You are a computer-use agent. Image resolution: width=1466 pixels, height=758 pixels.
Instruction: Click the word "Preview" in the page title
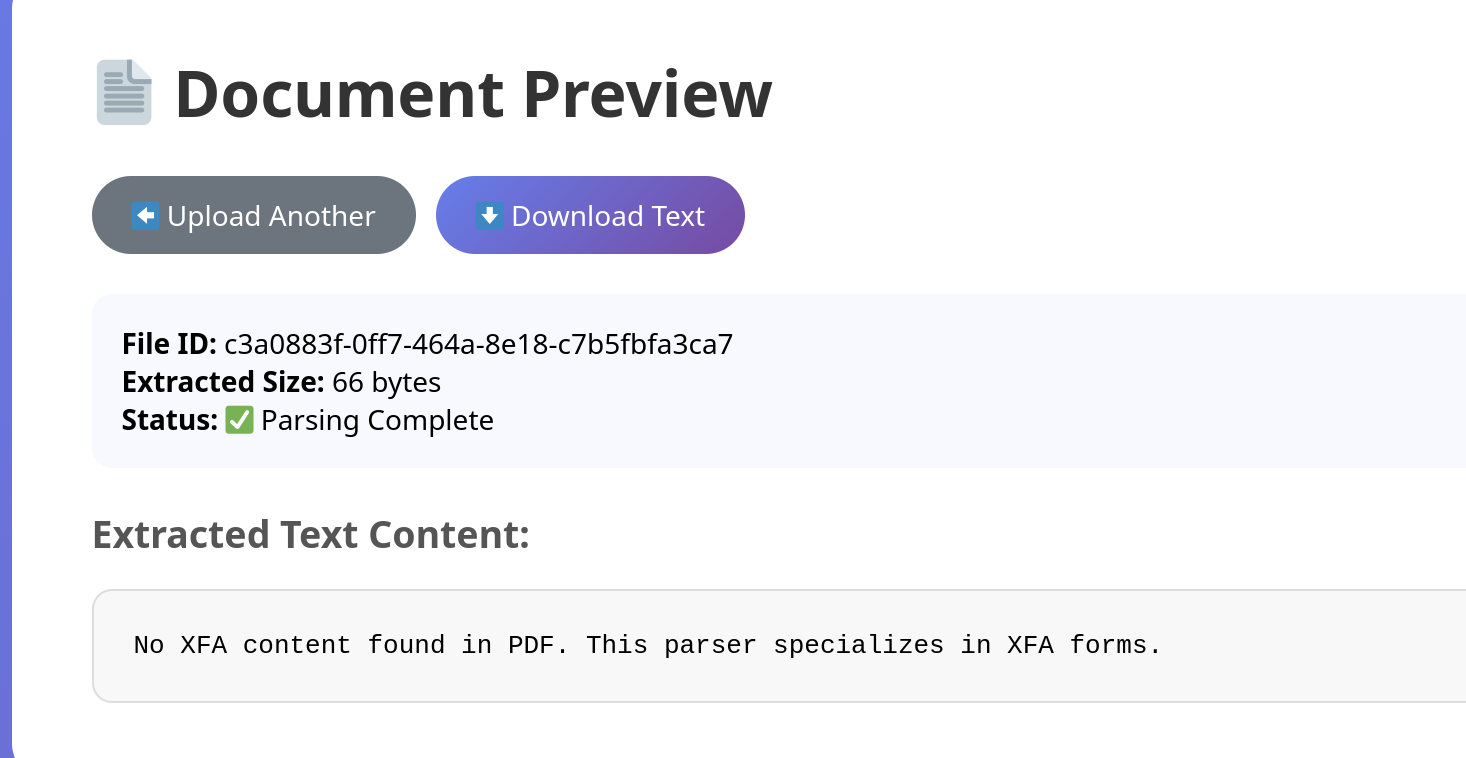(x=647, y=95)
